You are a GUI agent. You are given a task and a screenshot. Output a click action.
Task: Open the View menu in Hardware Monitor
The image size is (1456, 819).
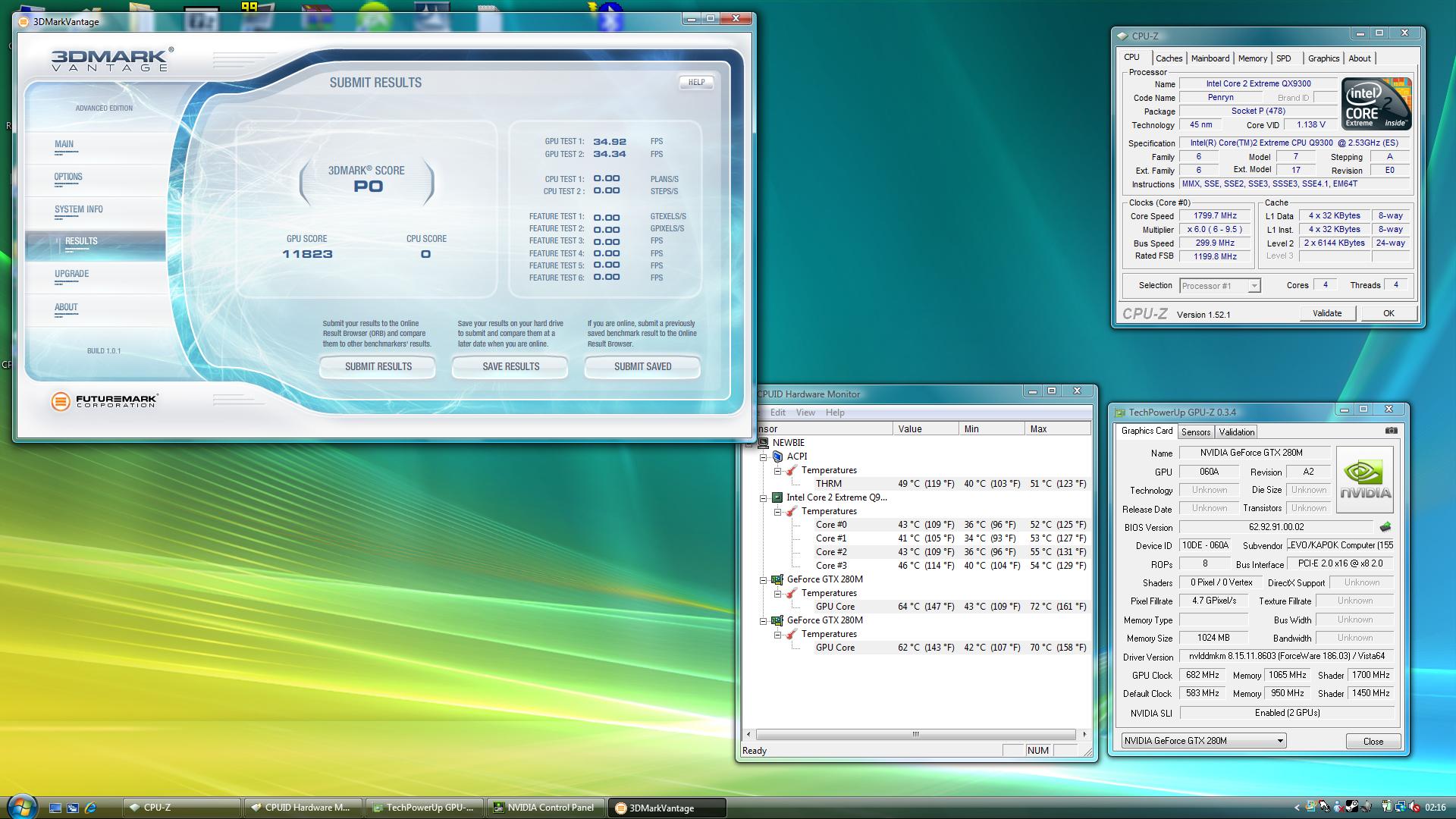tap(805, 413)
